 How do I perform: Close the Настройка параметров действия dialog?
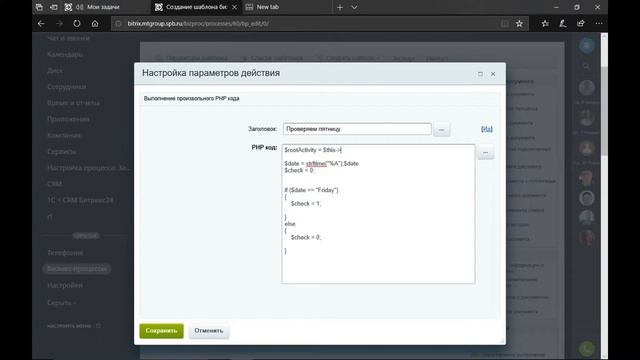[x=493, y=74]
